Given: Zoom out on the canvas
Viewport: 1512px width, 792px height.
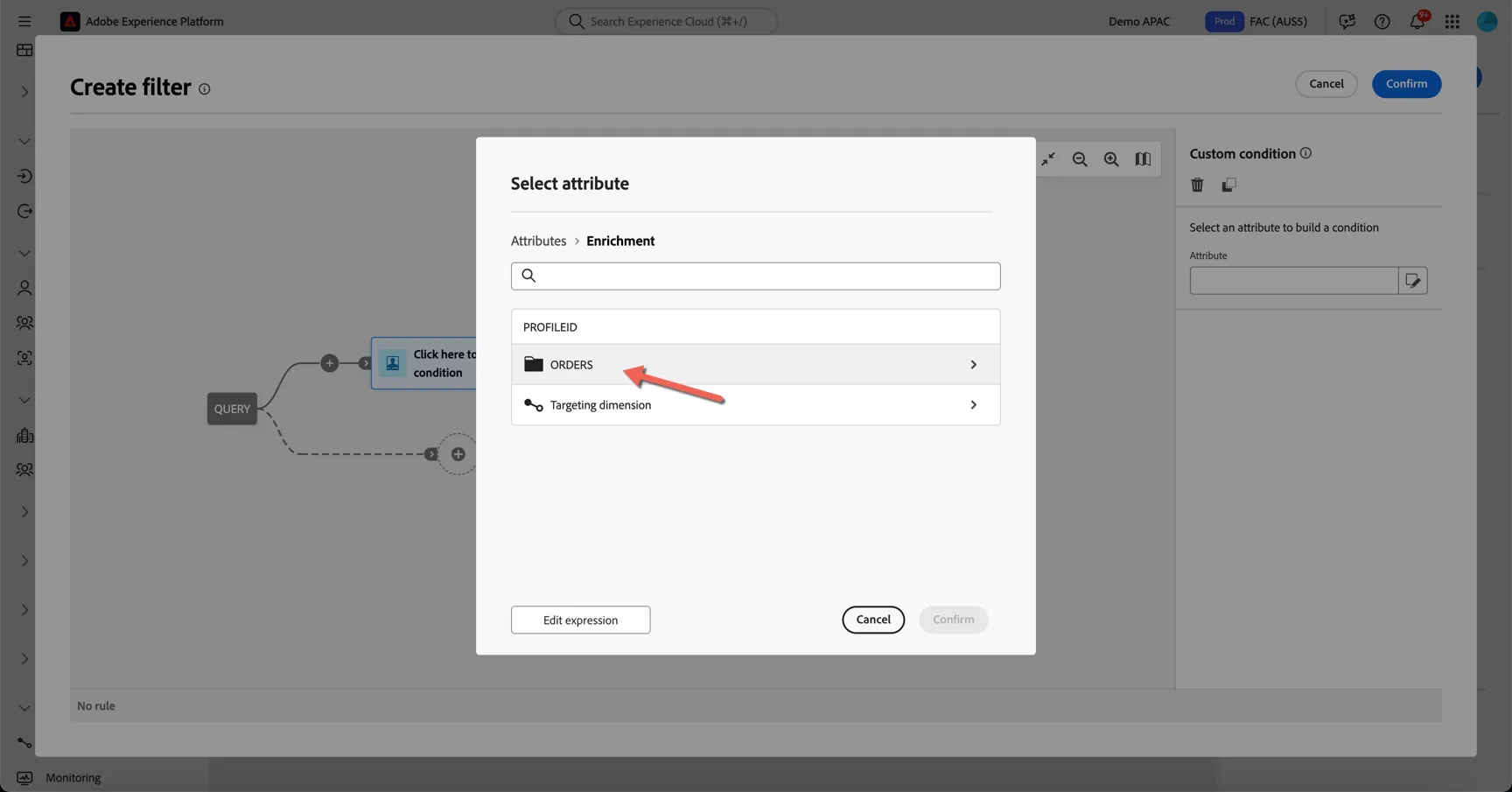Looking at the screenshot, I should click(1080, 158).
